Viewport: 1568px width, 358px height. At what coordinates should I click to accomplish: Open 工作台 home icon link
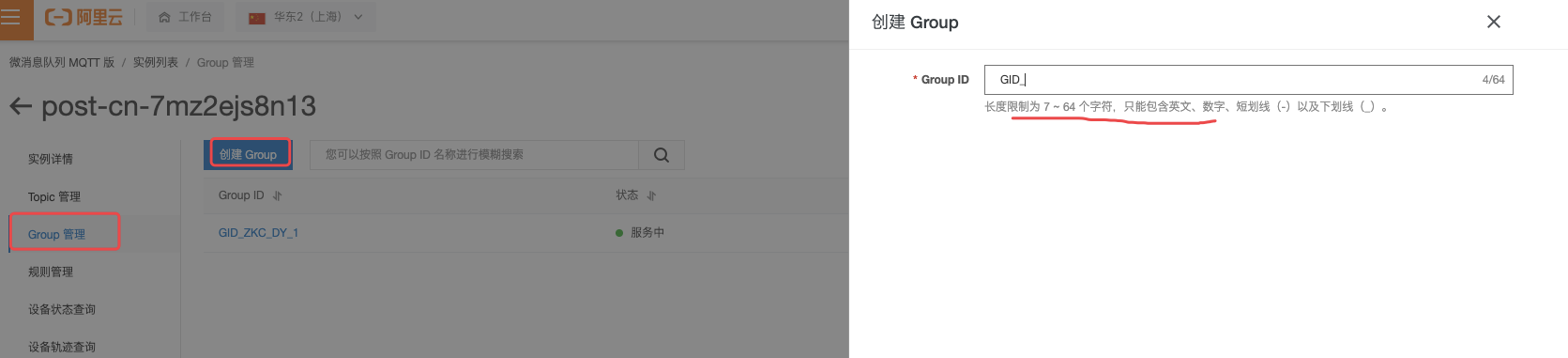tap(185, 17)
